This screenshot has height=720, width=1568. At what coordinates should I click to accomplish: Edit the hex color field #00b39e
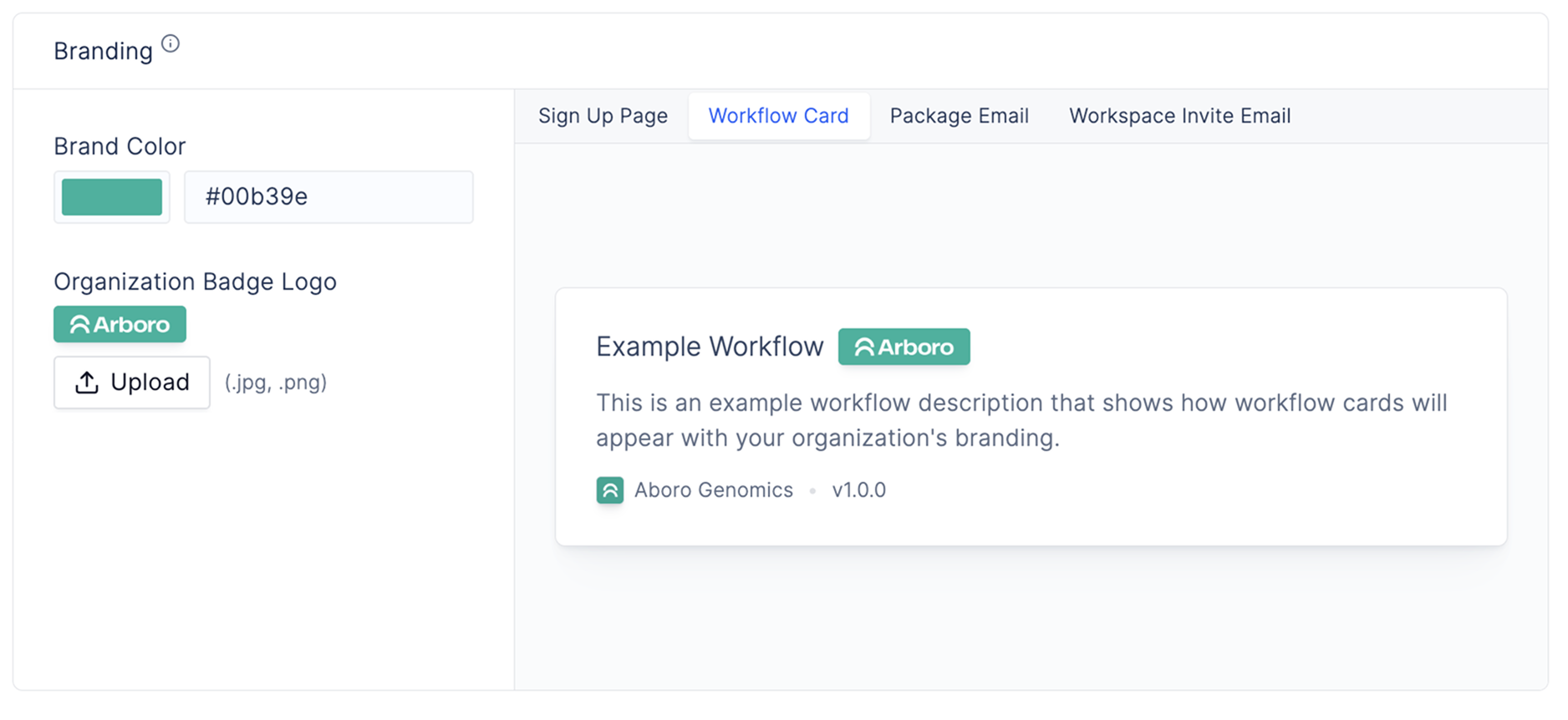328,197
